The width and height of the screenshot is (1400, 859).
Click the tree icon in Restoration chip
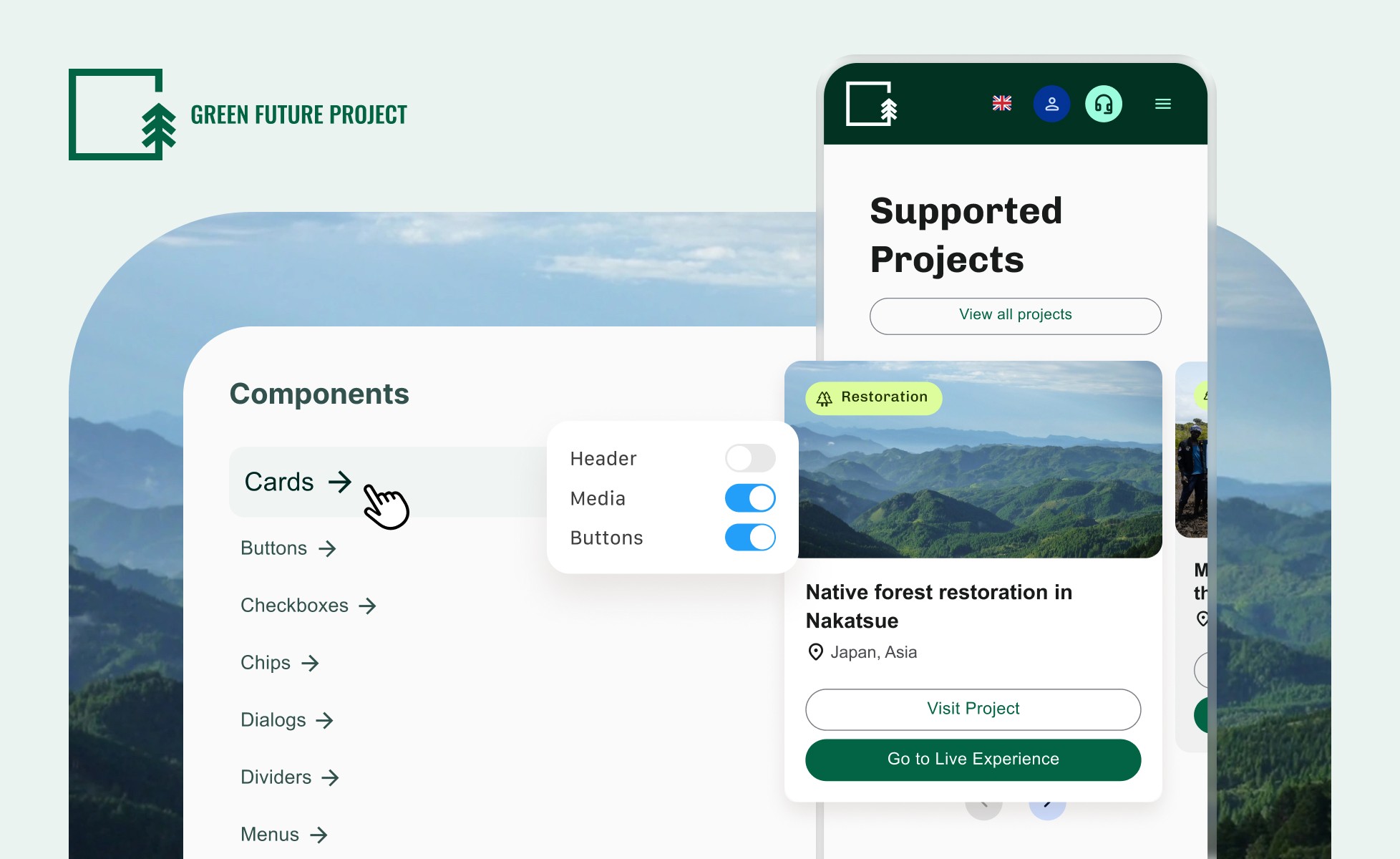825,398
